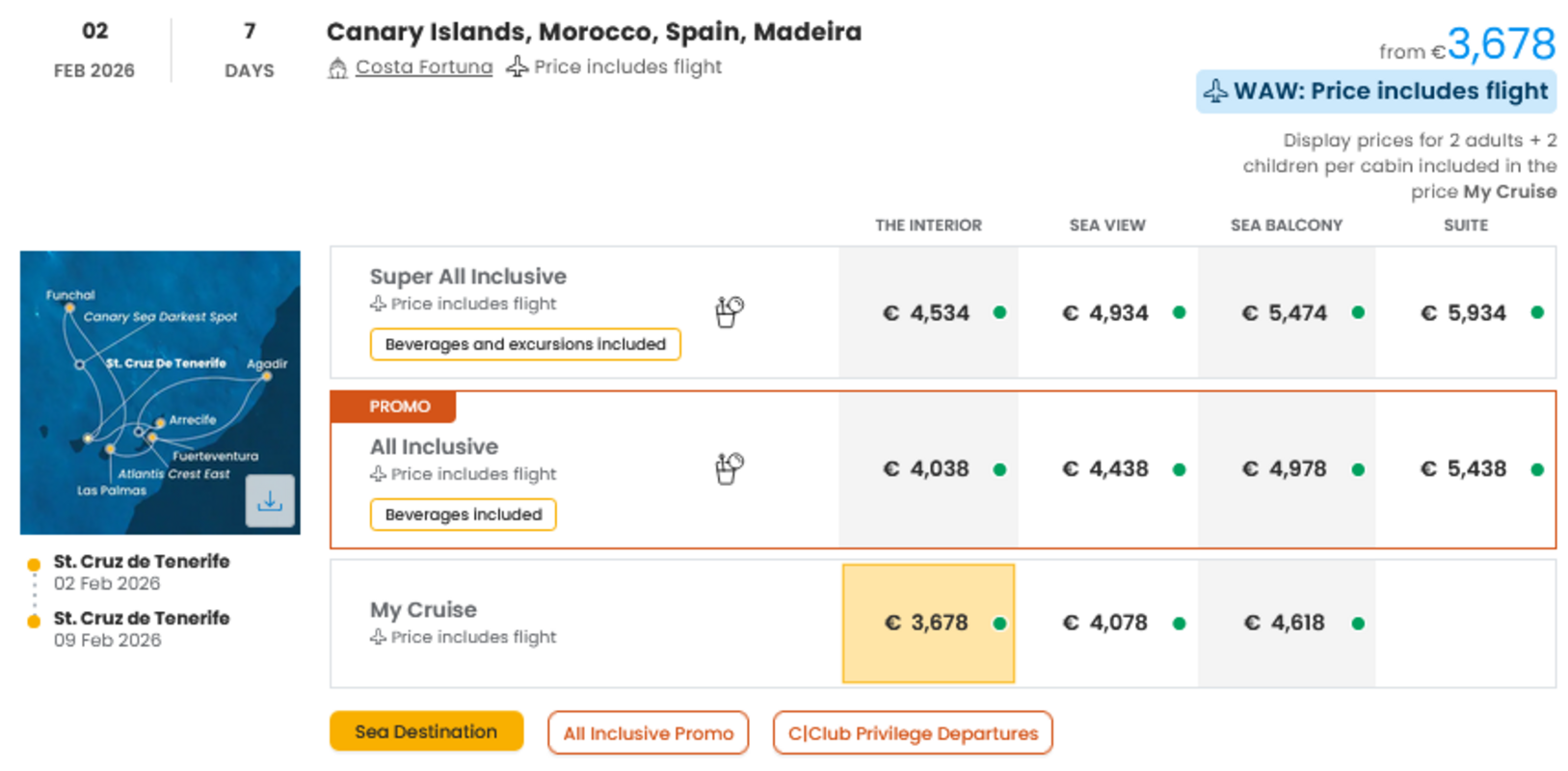
Task: Pick My Cruise Sea Balcony € 4,618
Action: [x=1286, y=623]
